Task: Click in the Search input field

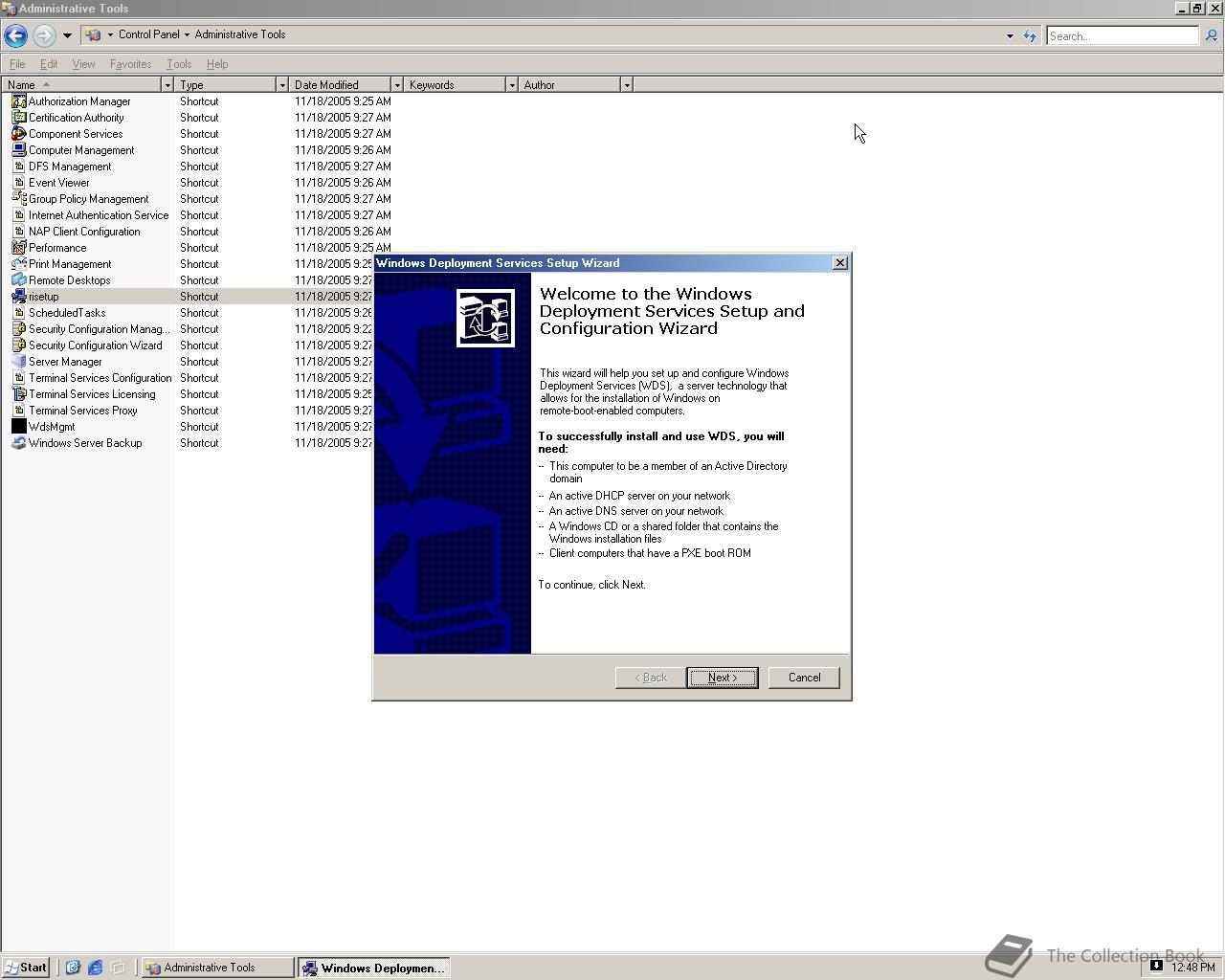Action: pos(1122,35)
